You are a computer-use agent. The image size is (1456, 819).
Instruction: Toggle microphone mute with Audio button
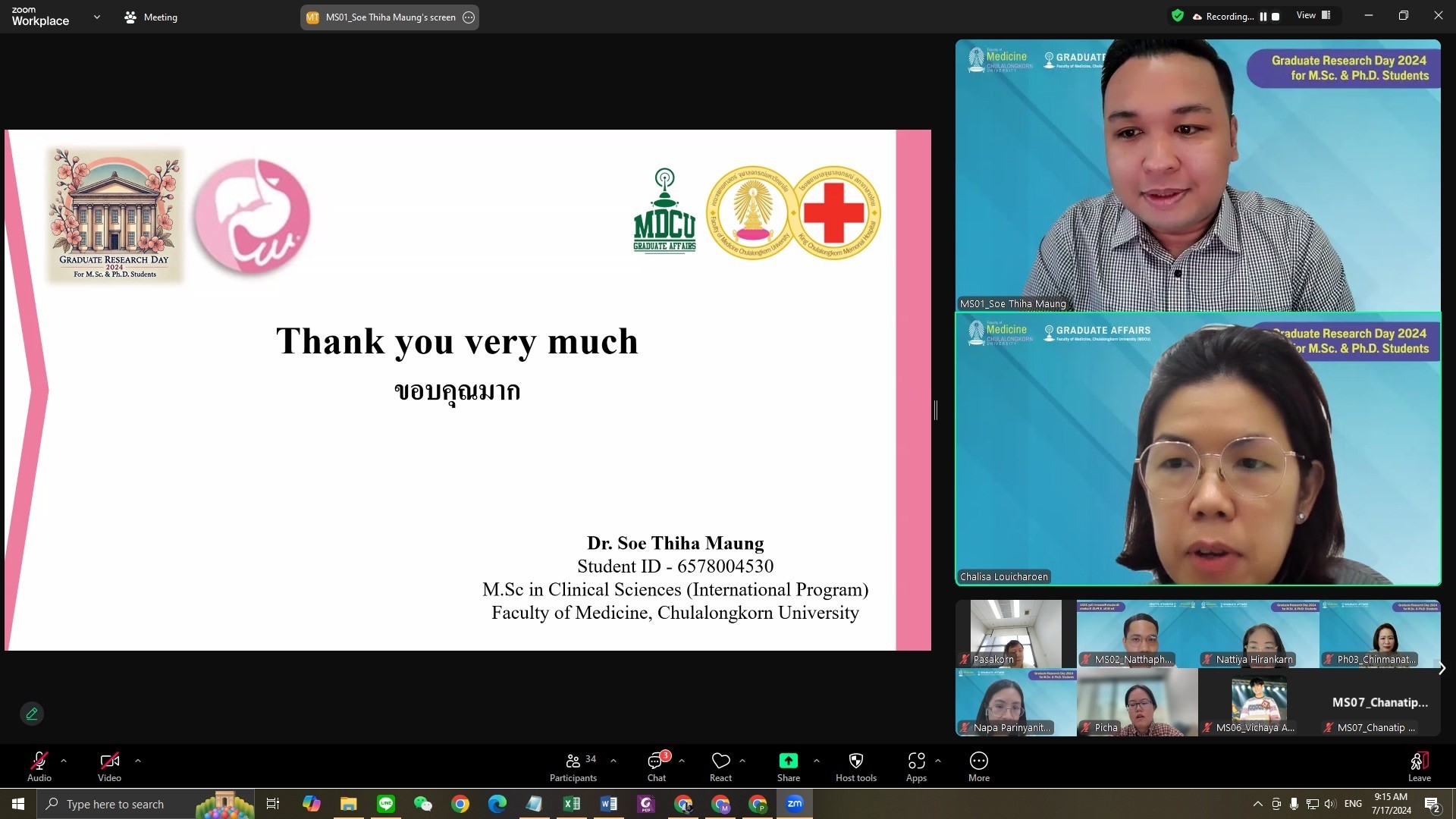(x=39, y=766)
